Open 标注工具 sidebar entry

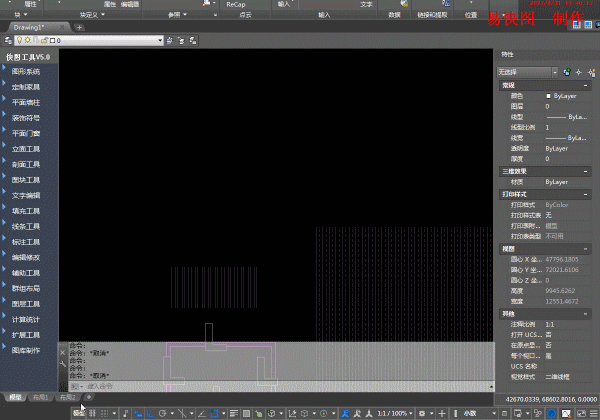[26, 242]
